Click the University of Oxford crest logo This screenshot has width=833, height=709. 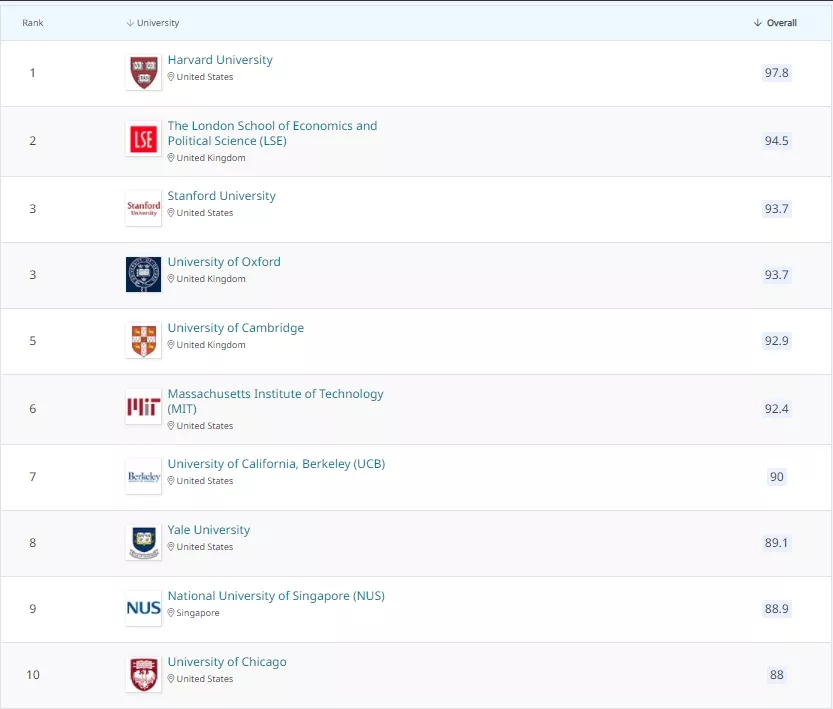[143, 274]
